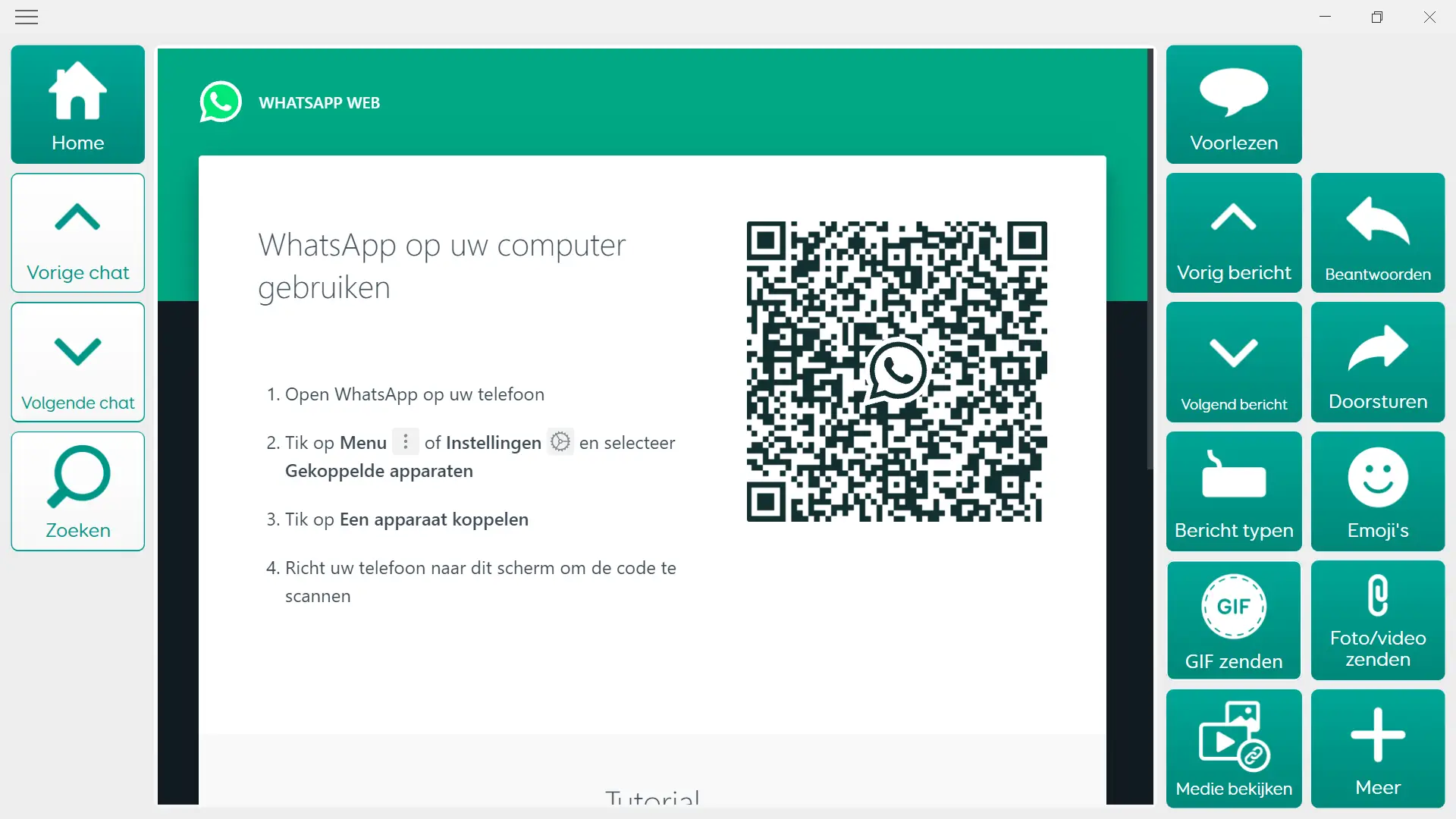Activate Voorlezen speech bubble tile

click(x=1234, y=105)
